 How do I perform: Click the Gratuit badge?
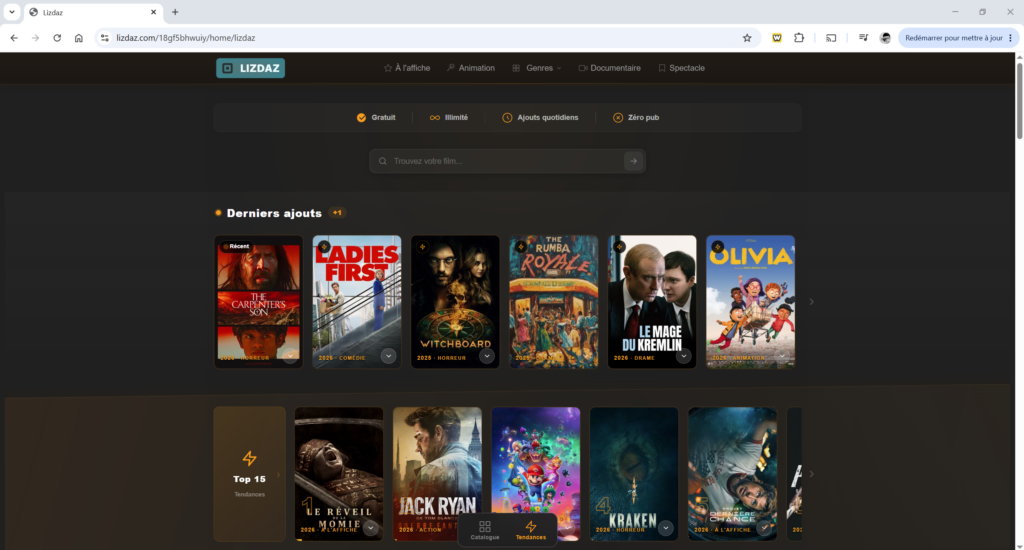pyautogui.click(x=376, y=118)
